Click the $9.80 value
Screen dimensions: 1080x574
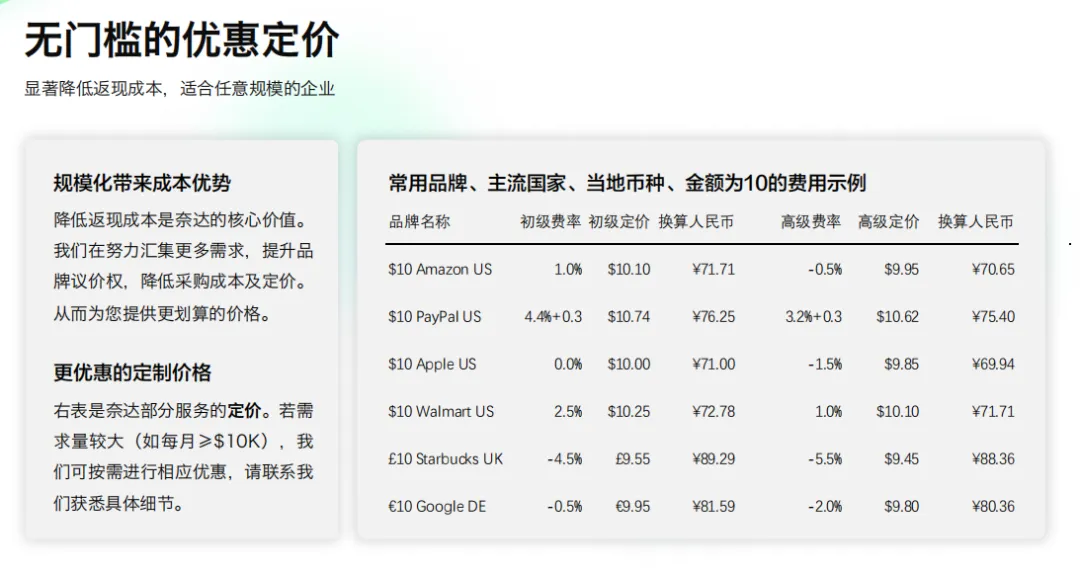point(902,507)
